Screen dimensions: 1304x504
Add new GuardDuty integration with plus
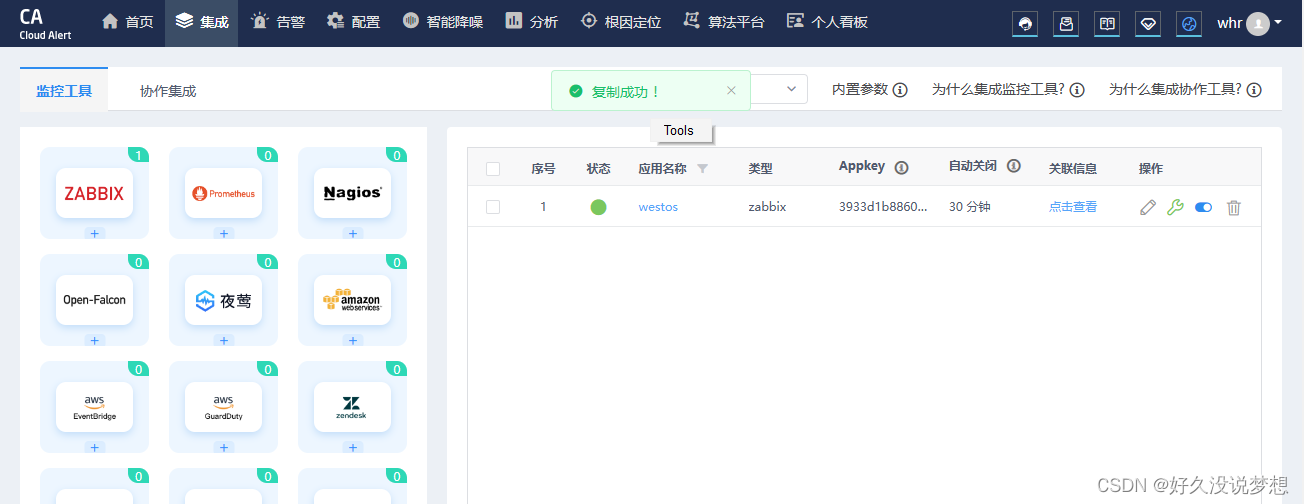click(x=224, y=447)
